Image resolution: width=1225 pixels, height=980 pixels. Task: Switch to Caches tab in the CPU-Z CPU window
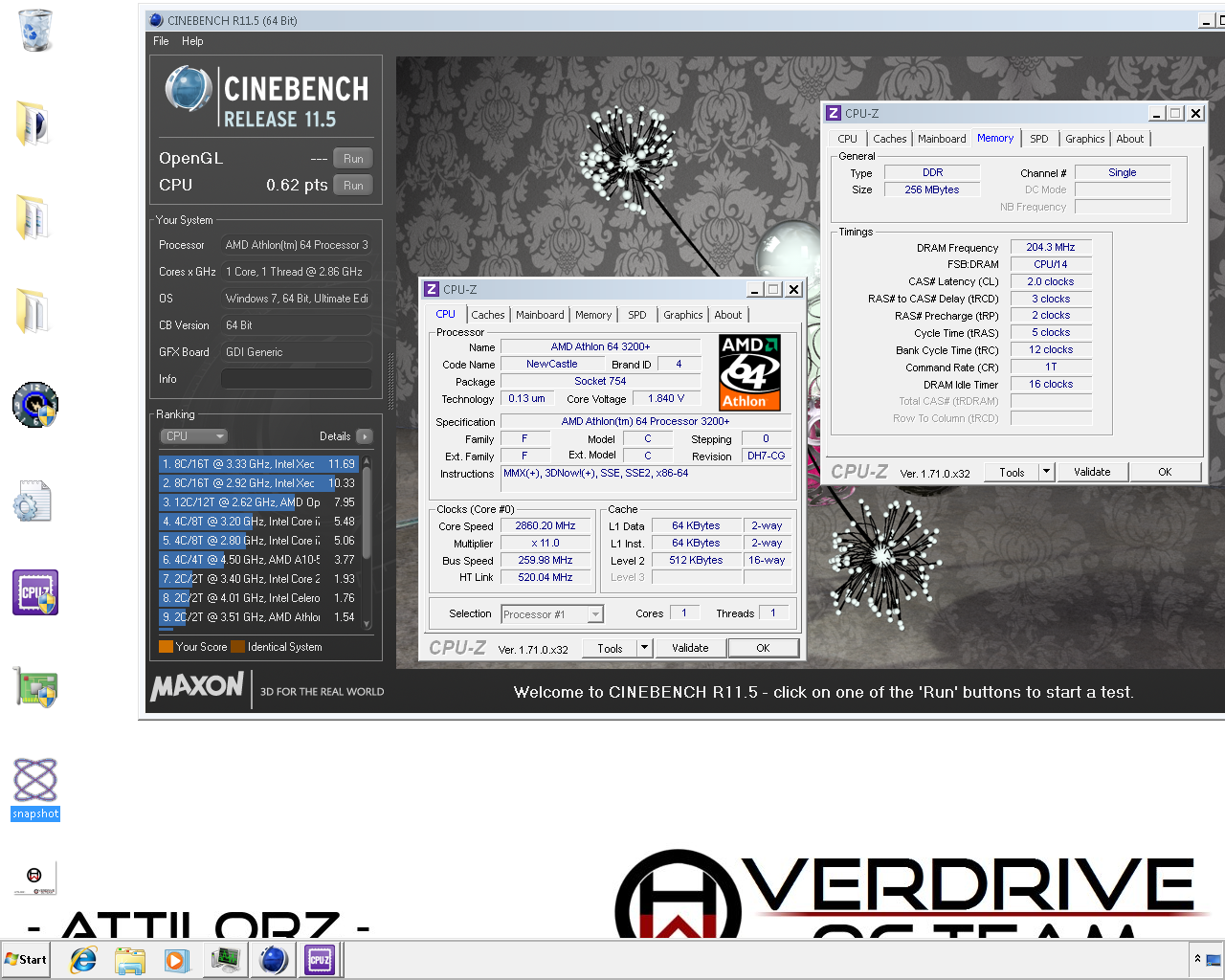488,315
